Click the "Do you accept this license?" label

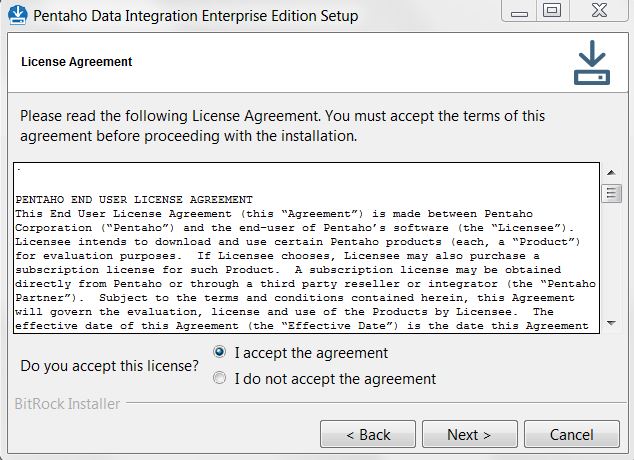click(x=110, y=366)
